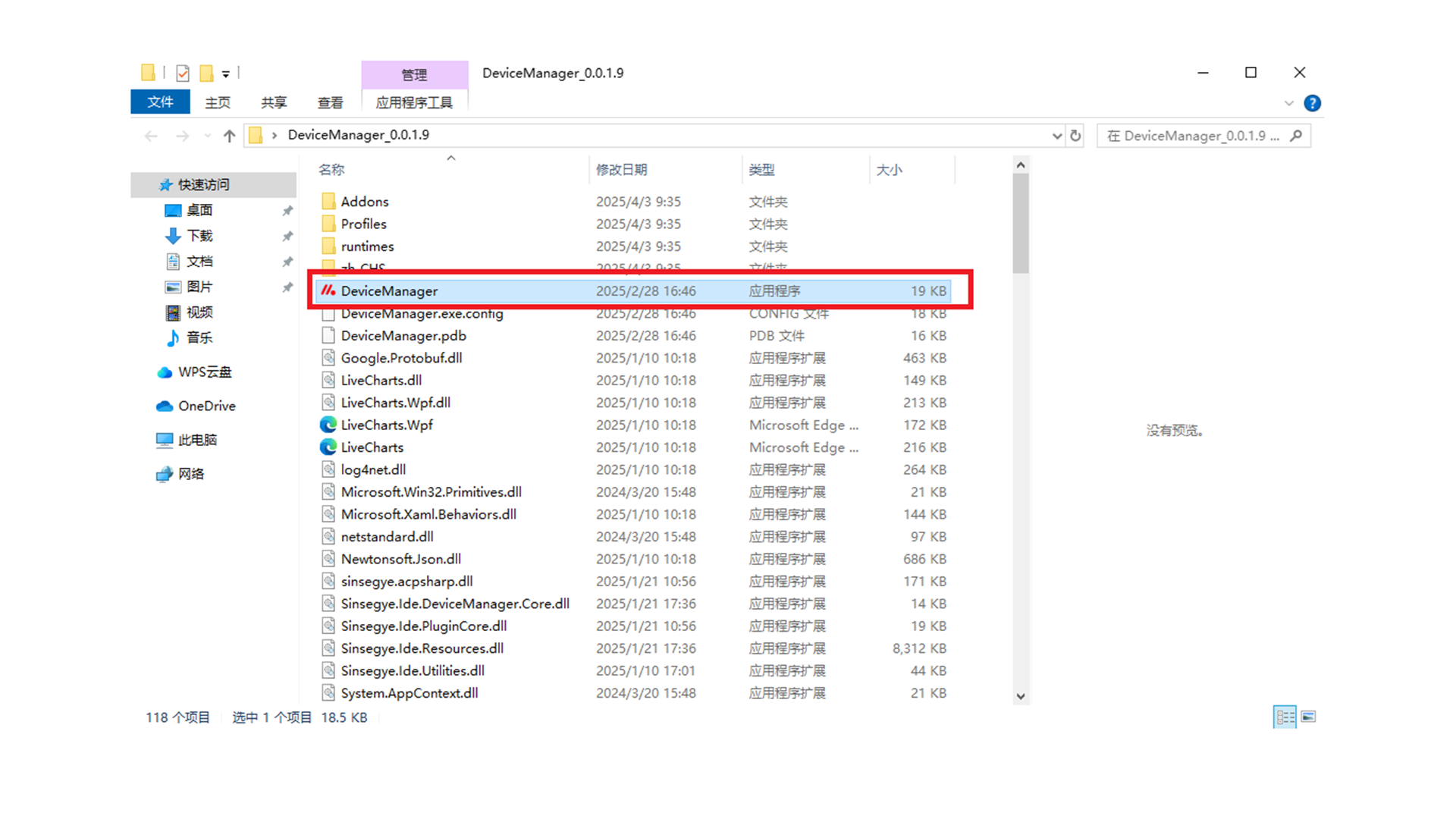Switch to the 查看 ribbon tab

click(x=330, y=102)
